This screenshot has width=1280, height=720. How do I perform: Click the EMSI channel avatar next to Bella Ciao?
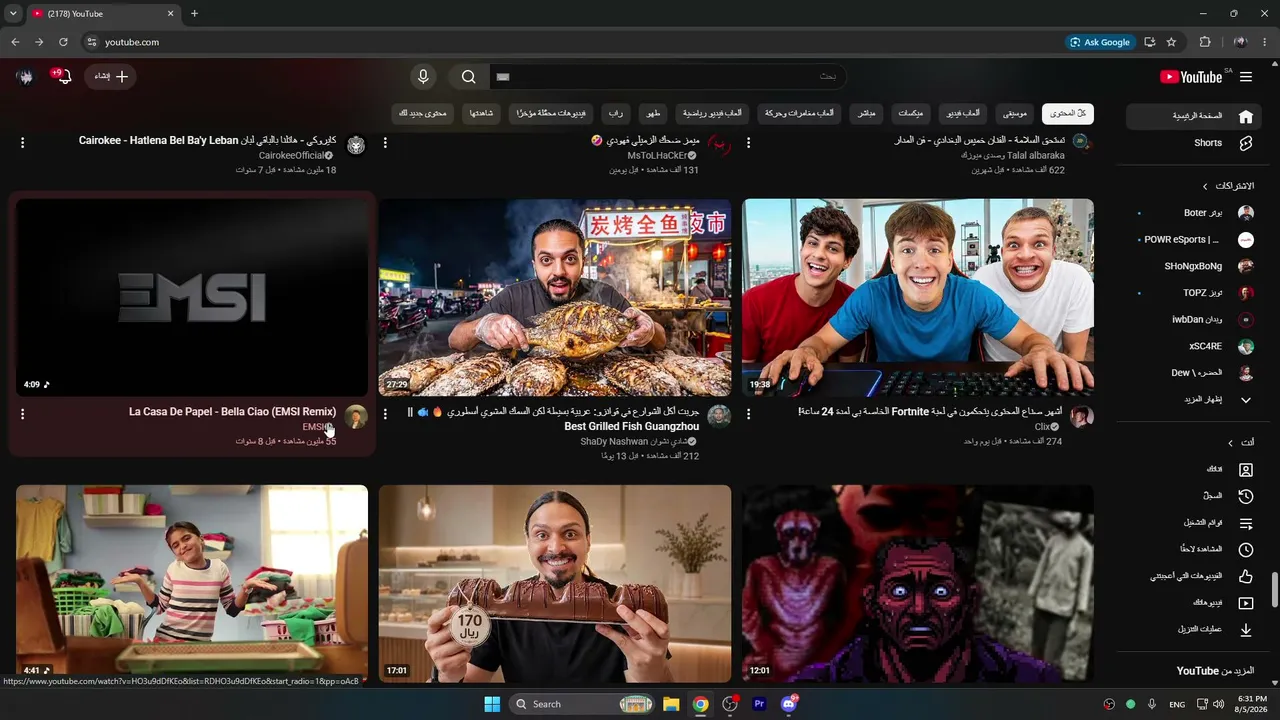[x=356, y=417]
